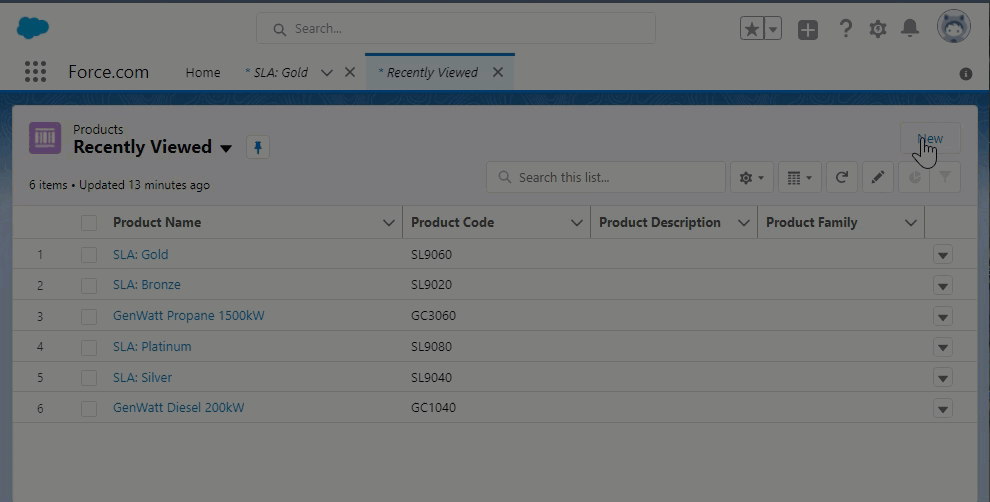Open the App Launcher grid icon

pos(35,72)
